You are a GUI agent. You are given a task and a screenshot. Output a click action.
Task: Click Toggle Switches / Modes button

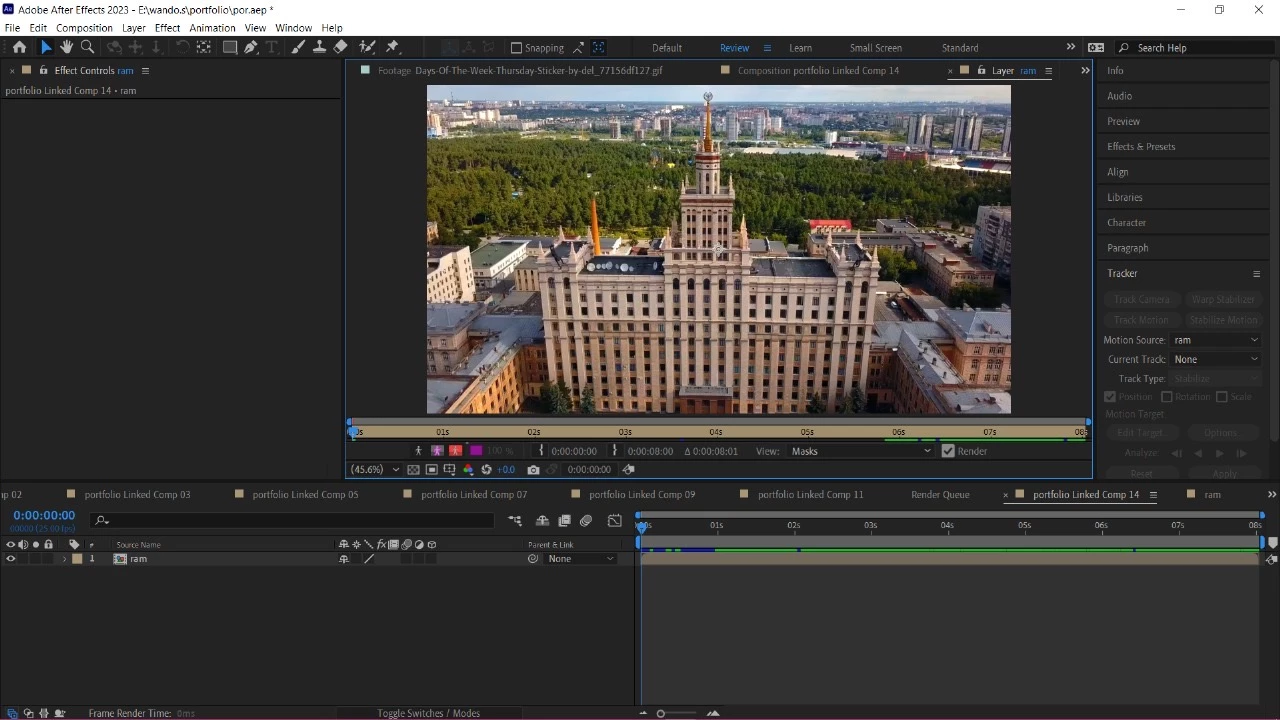(x=428, y=713)
